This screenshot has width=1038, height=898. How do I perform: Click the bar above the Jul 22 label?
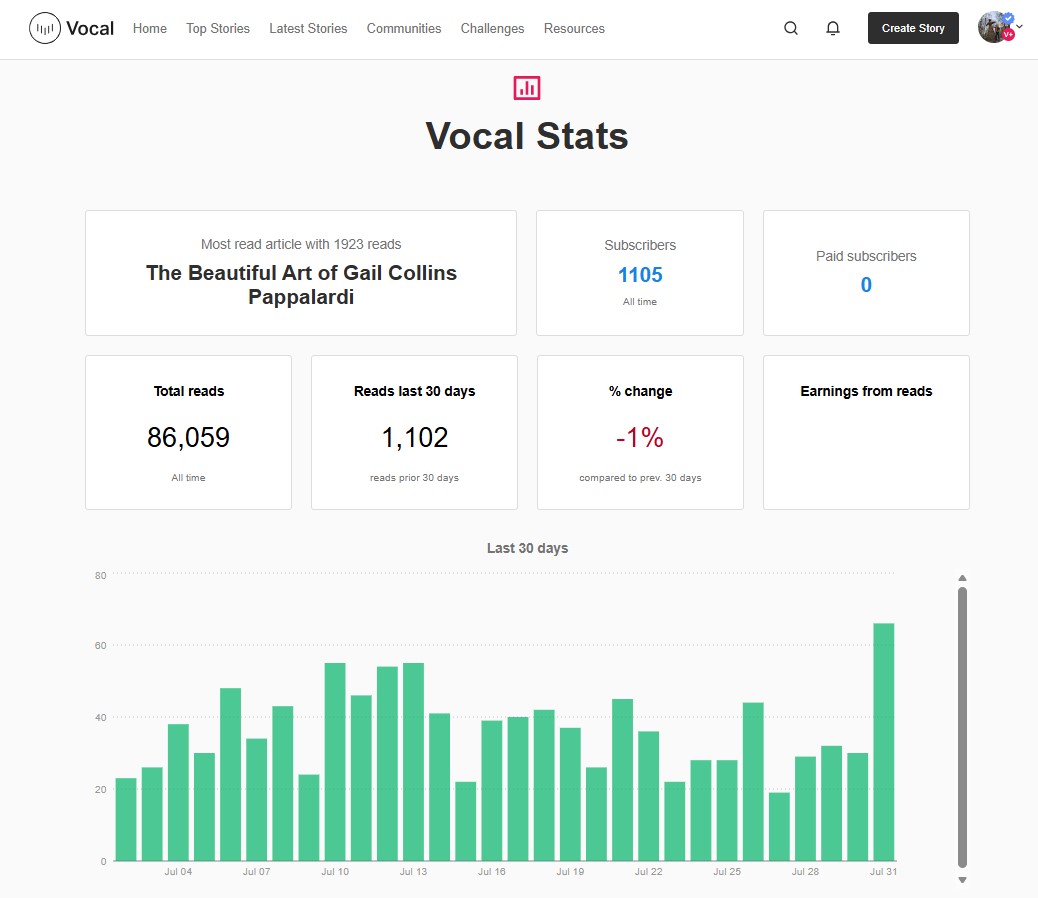click(649, 796)
